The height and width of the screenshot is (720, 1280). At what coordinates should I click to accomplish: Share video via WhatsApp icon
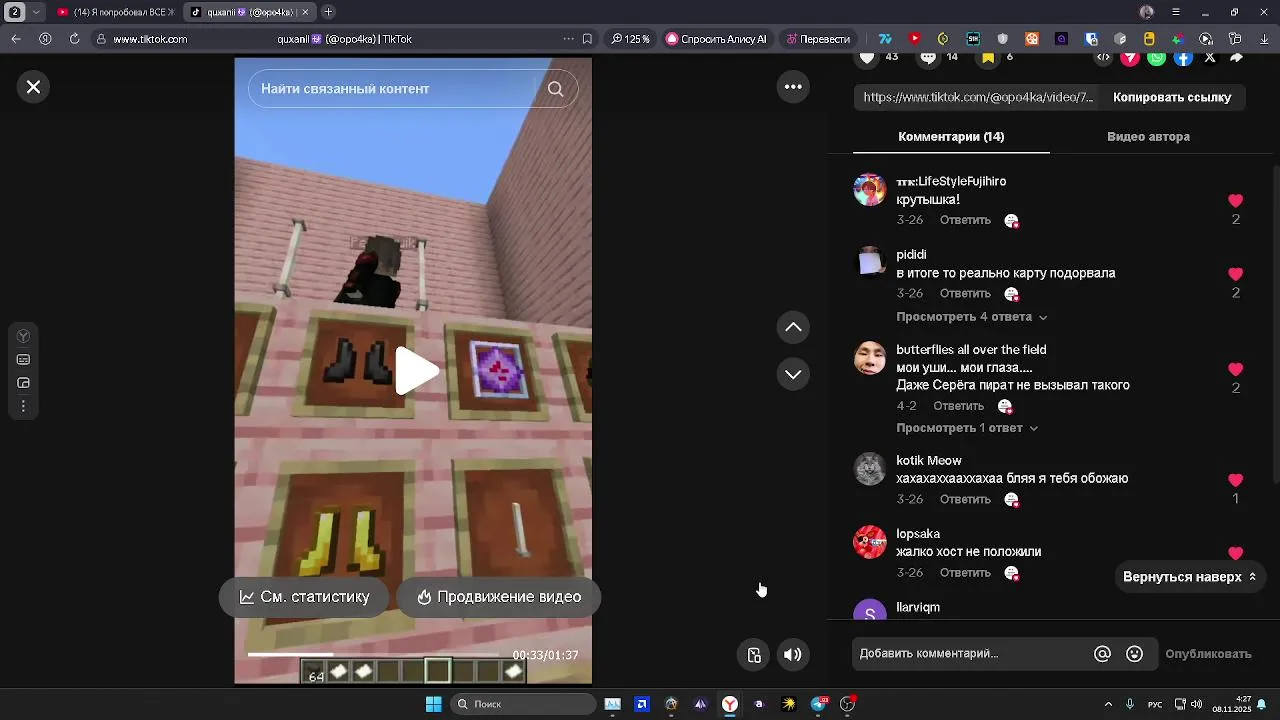click(x=1156, y=58)
